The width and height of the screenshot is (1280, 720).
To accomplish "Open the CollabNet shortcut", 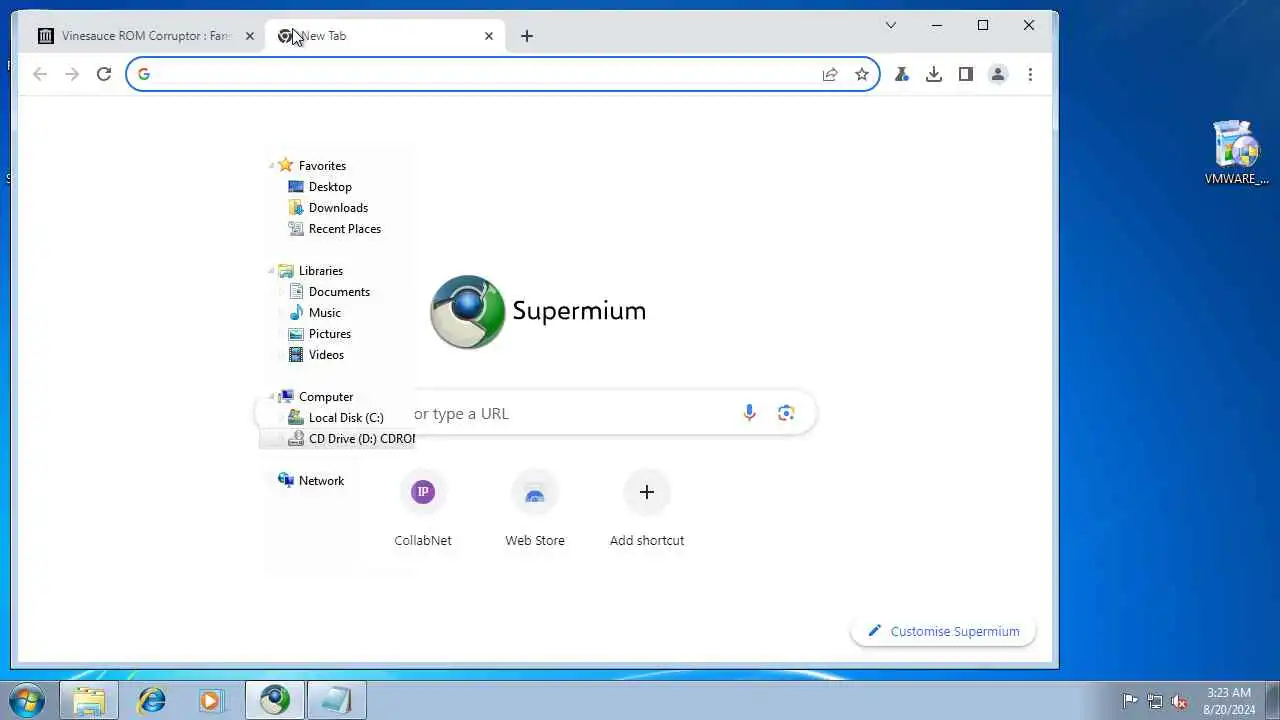I will (x=423, y=510).
